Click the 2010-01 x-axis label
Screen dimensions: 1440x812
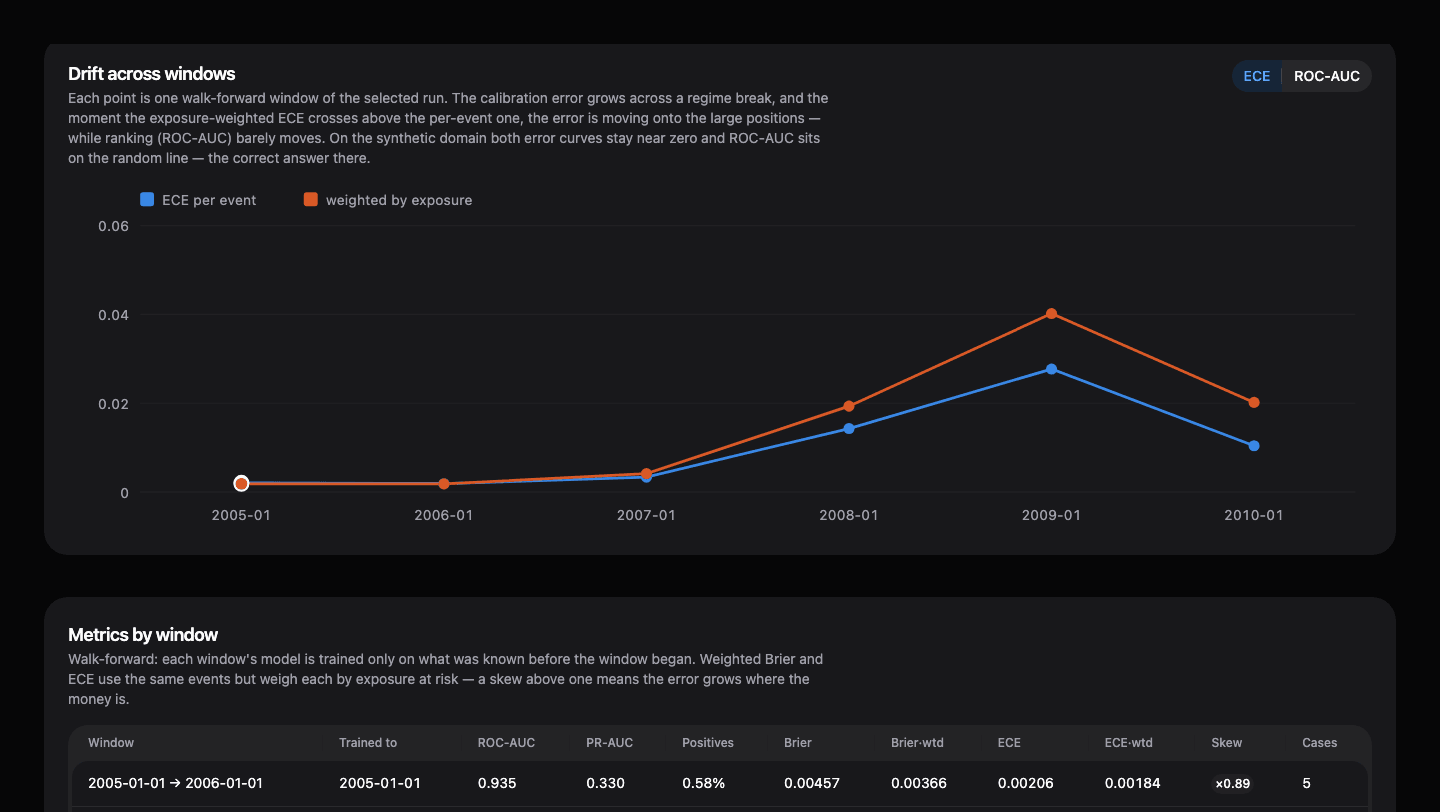[x=1254, y=515]
